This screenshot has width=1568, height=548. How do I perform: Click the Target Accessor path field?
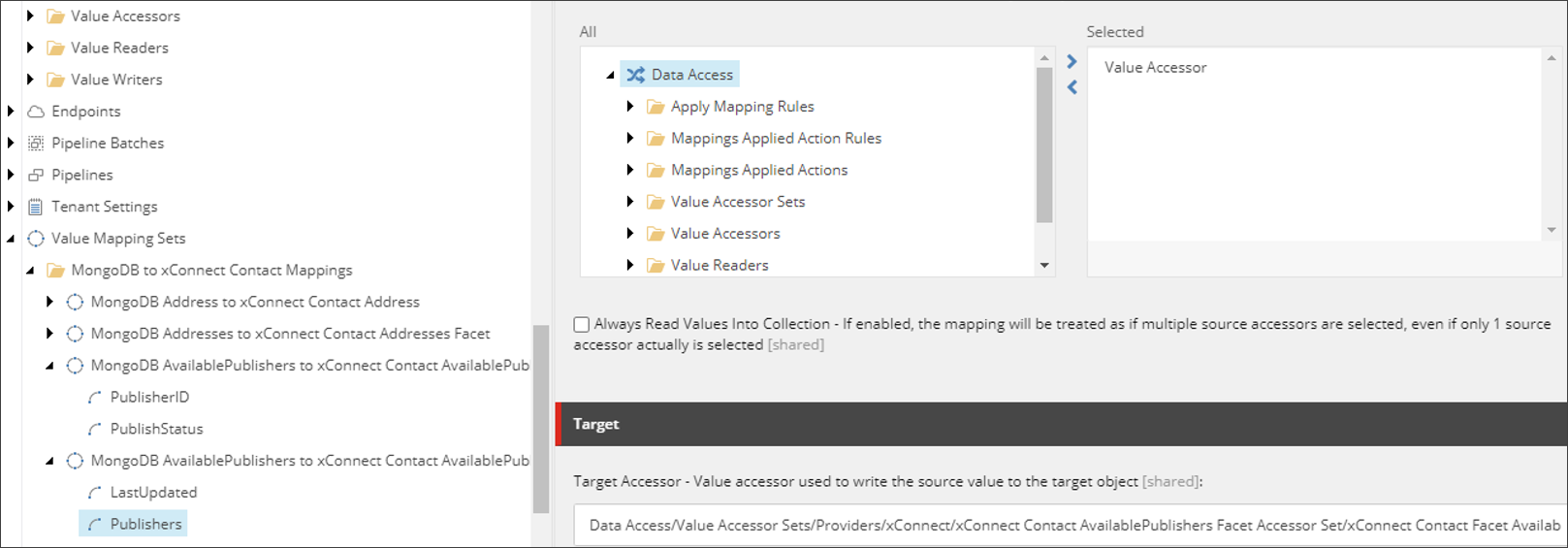tap(1067, 525)
